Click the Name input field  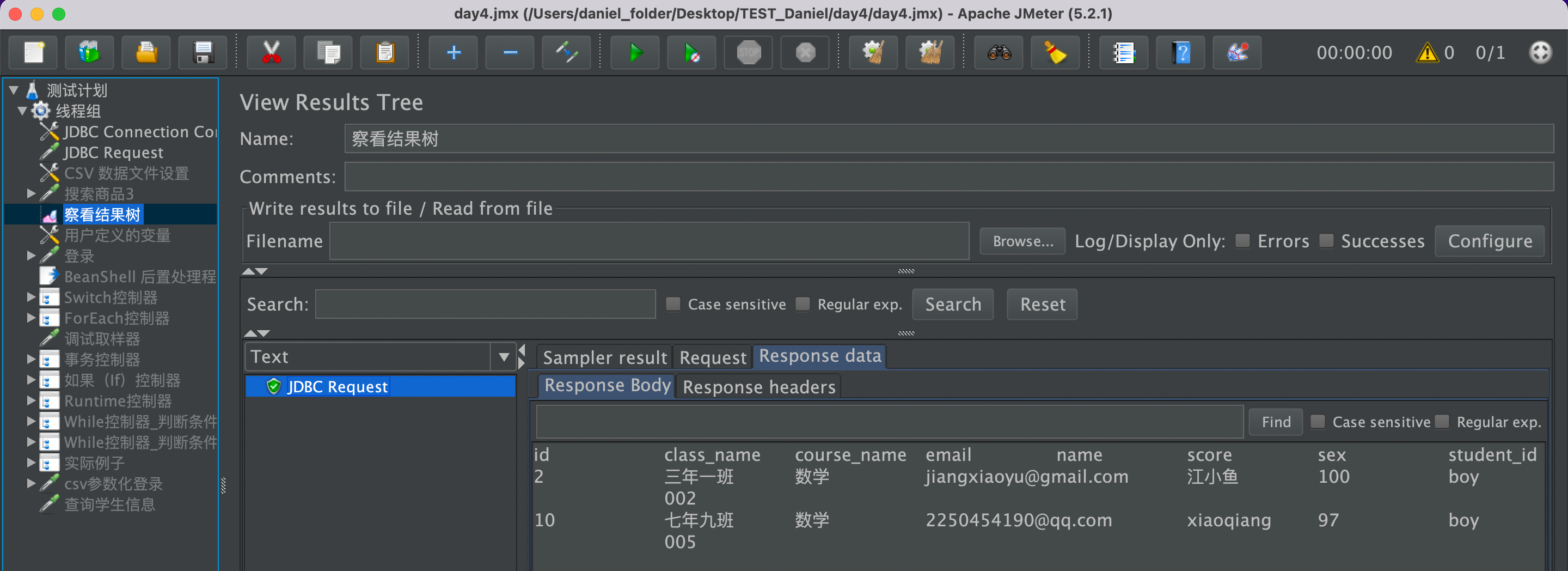pyautogui.click(x=949, y=138)
